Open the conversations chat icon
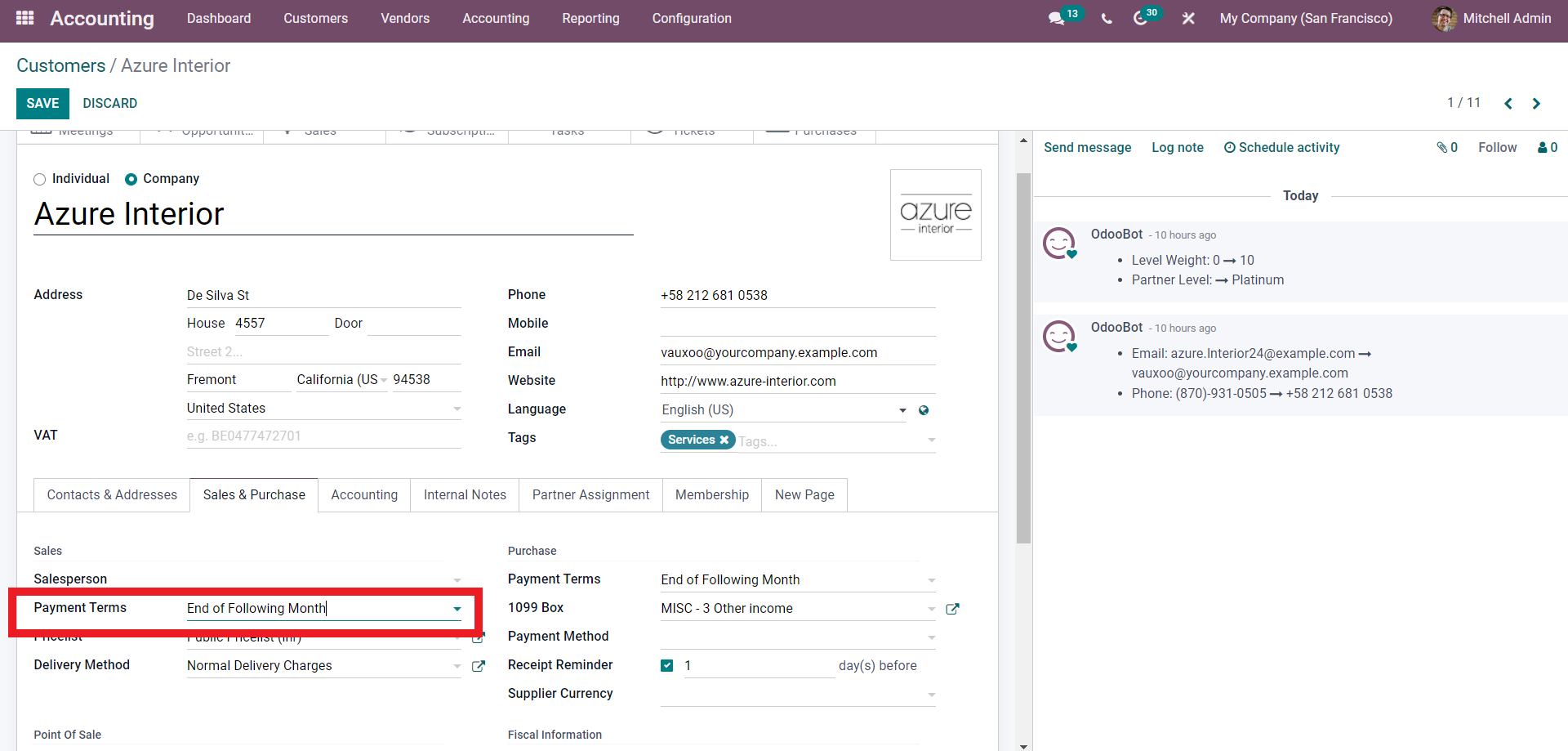 click(x=1057, y=18)
